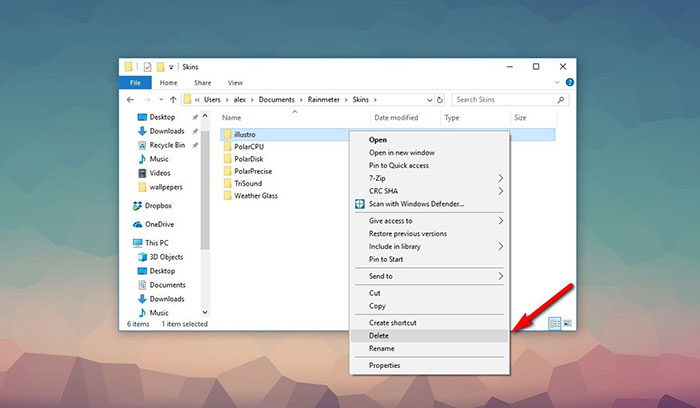
Task: Click the Back navigation arrow
Action: pos(129,99)
